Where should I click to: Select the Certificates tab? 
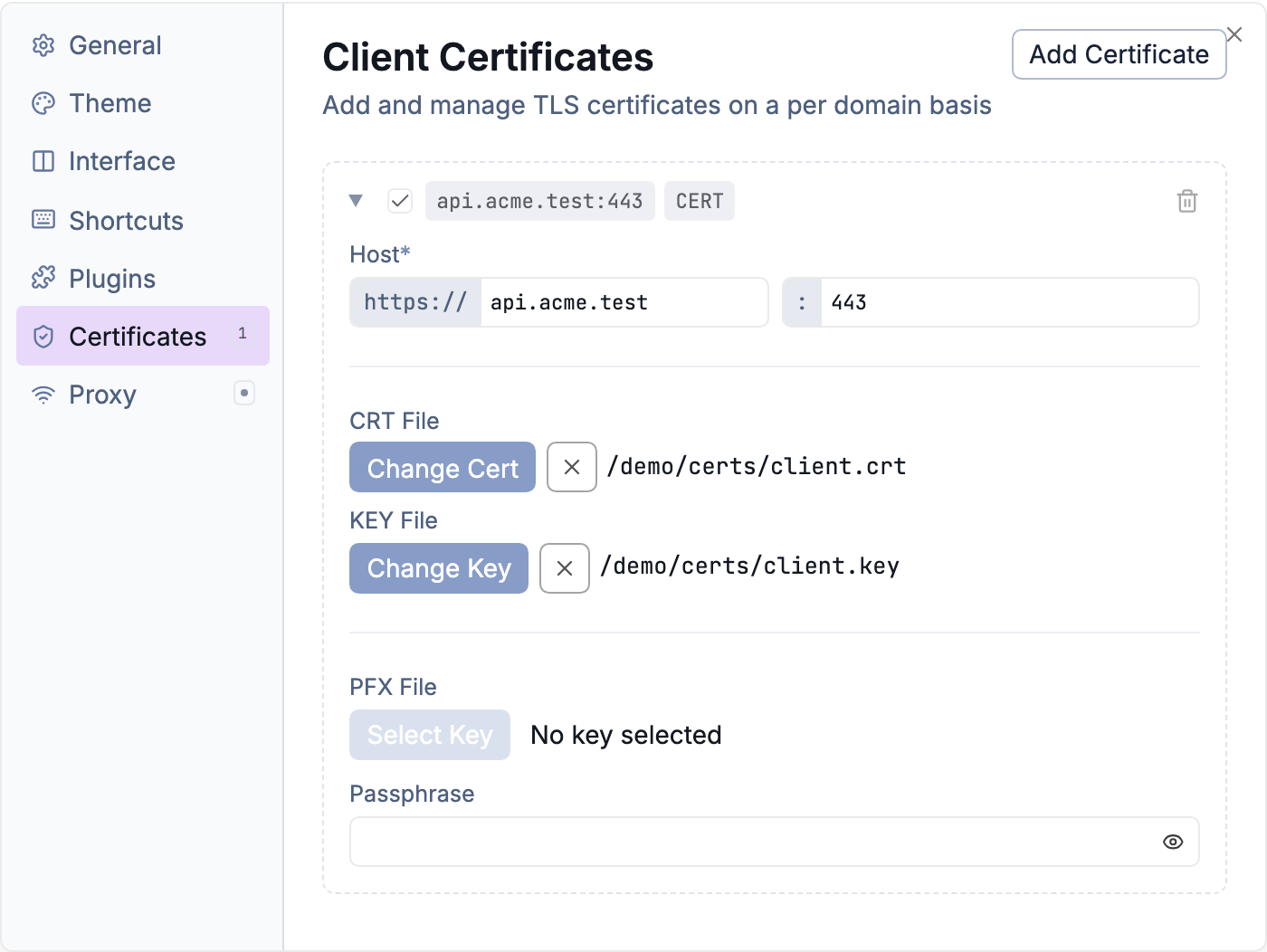(143, 336)
